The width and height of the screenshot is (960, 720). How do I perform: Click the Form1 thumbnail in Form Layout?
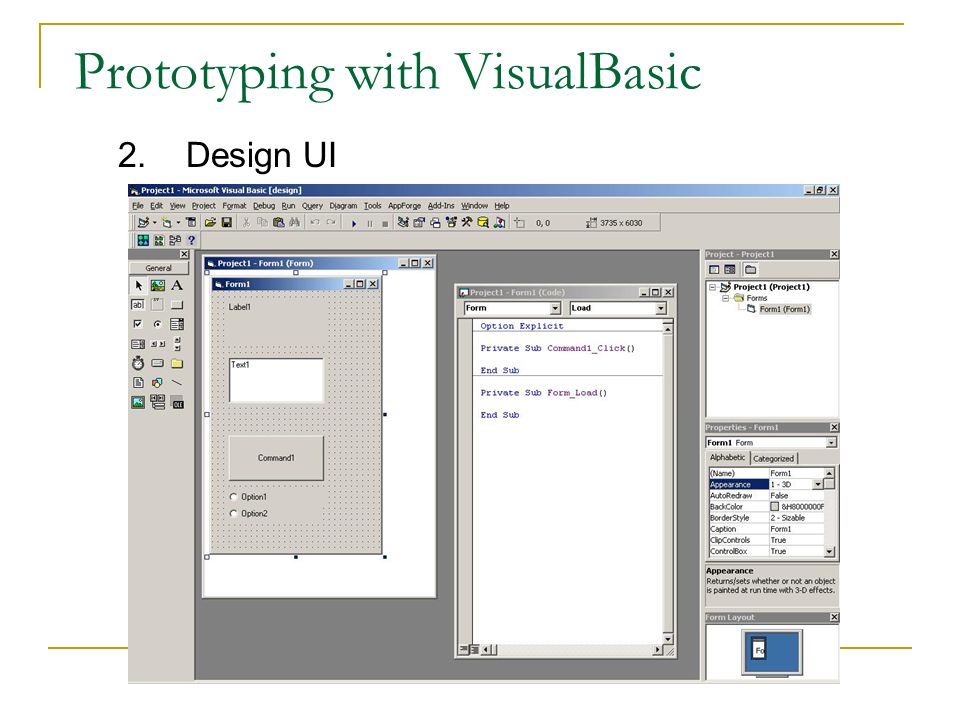[x=759, y=650]
